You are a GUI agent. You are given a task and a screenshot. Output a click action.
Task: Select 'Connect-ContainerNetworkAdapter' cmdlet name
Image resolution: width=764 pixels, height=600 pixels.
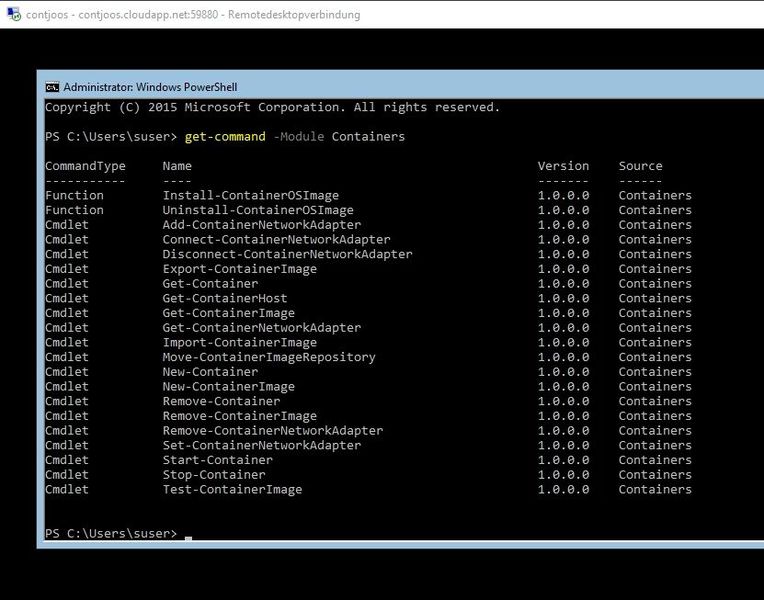point(277,239)
